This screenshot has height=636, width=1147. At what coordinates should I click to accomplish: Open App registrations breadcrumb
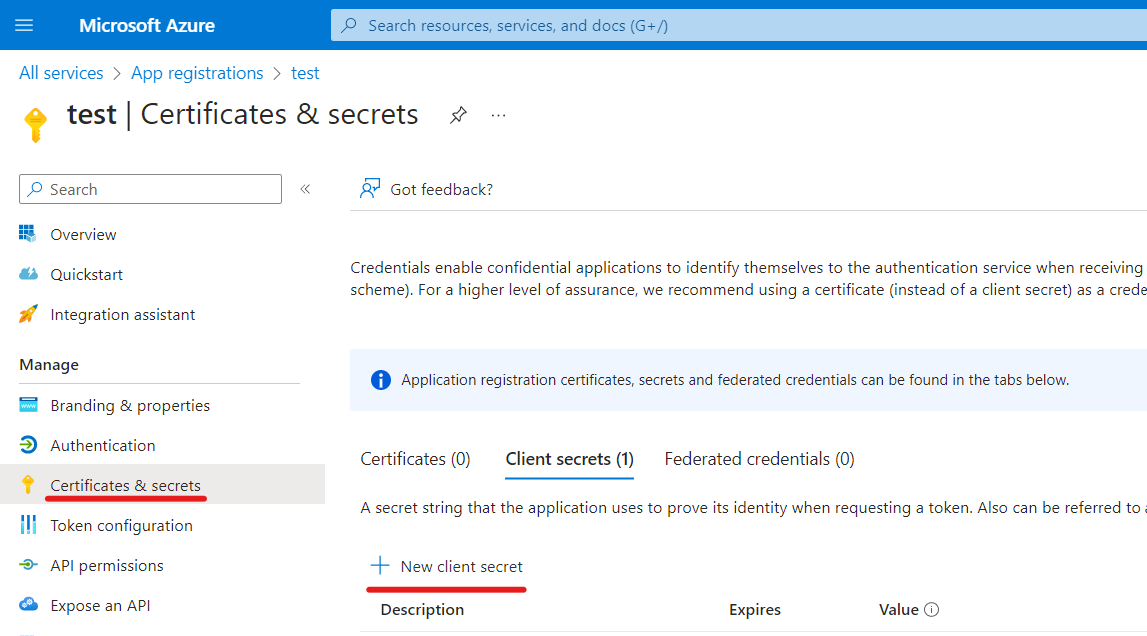click(x=197, y=73)
